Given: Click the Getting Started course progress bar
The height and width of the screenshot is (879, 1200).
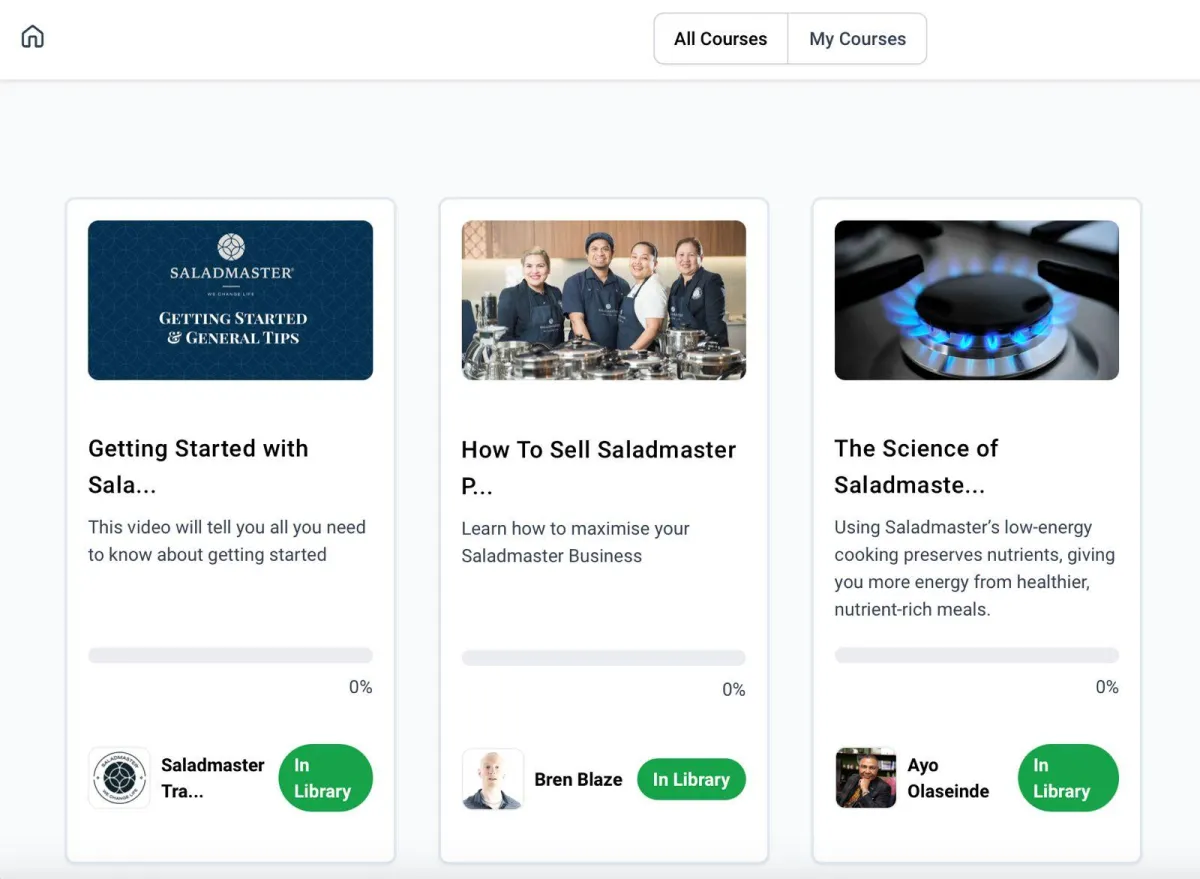Looking at the screenshot, I should 230,656.
